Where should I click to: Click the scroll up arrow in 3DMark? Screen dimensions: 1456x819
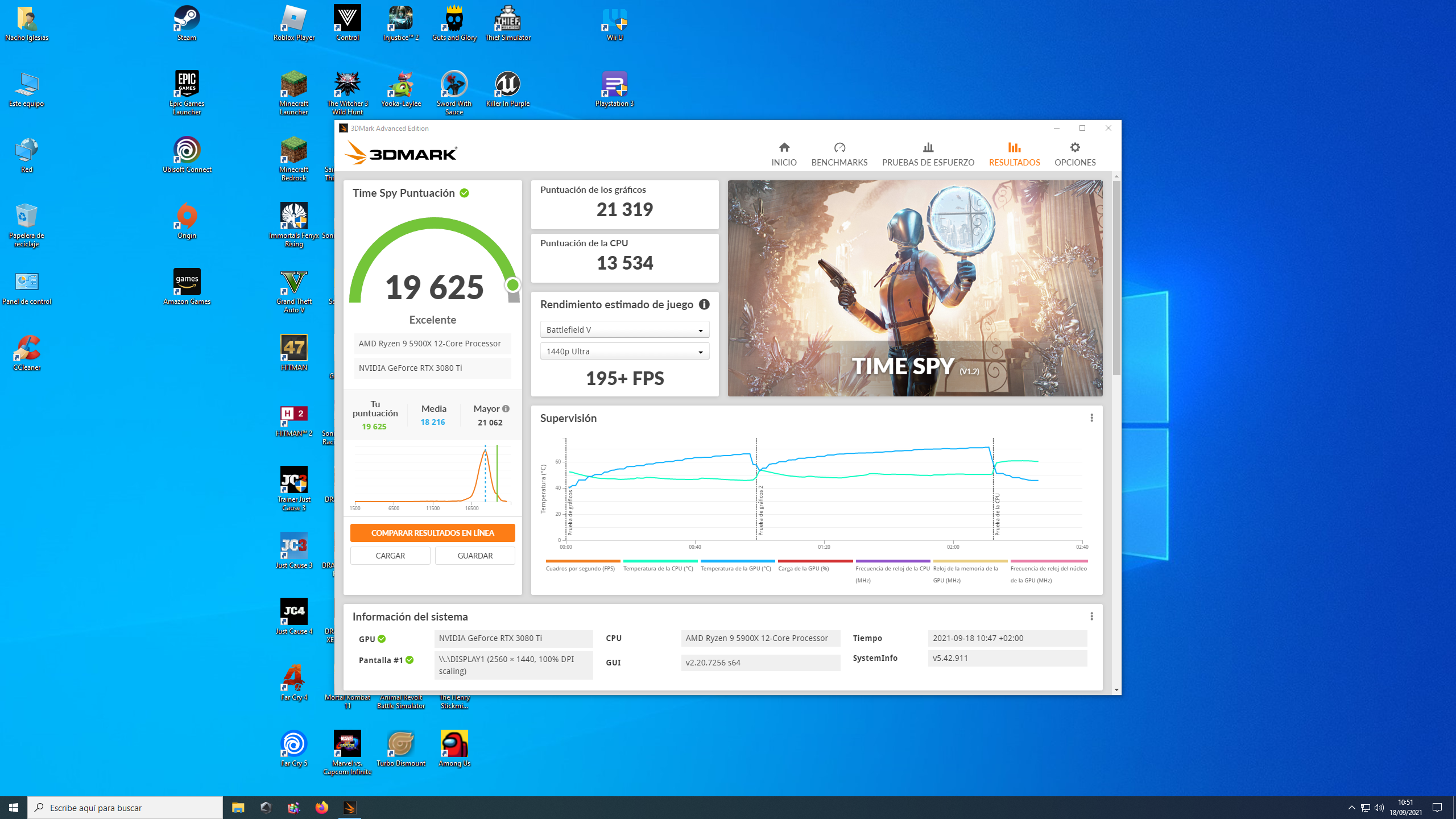coord(1116,176)
